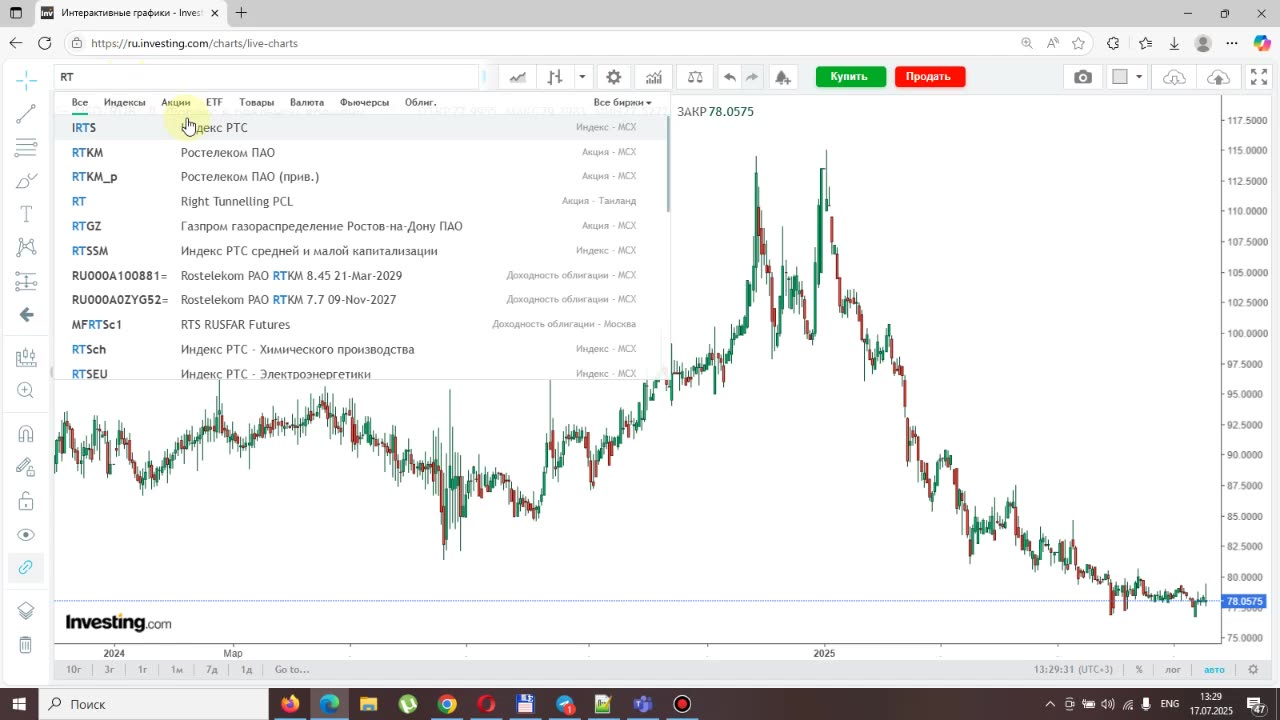
Task: Load chart layout from cloud
Action: point(1174,77)
